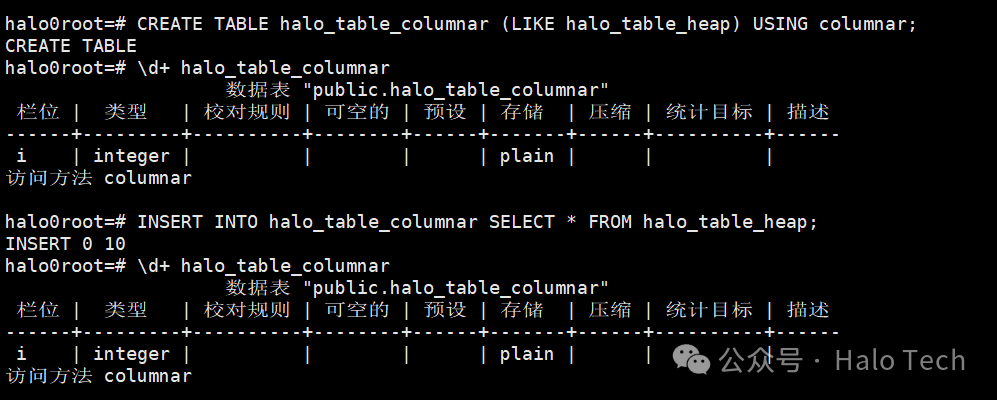Click the 栏位 column header in first table
997x400 pixels.
tap(38, 112)
